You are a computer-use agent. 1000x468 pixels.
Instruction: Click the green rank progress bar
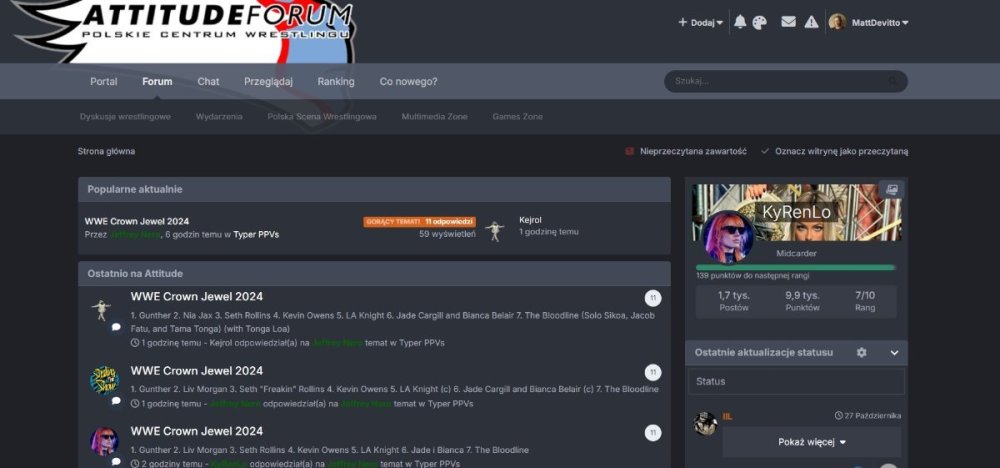point(795,267)
